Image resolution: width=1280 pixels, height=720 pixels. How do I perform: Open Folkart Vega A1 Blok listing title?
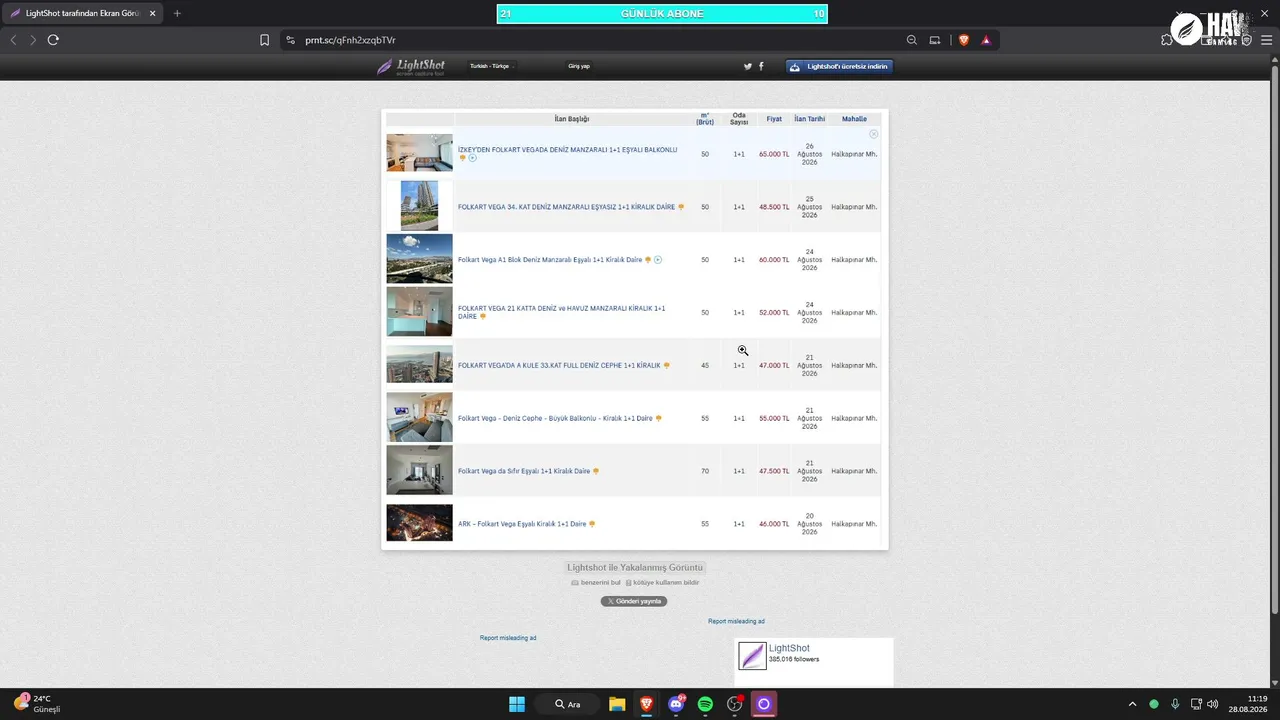(x=550, y=260)
